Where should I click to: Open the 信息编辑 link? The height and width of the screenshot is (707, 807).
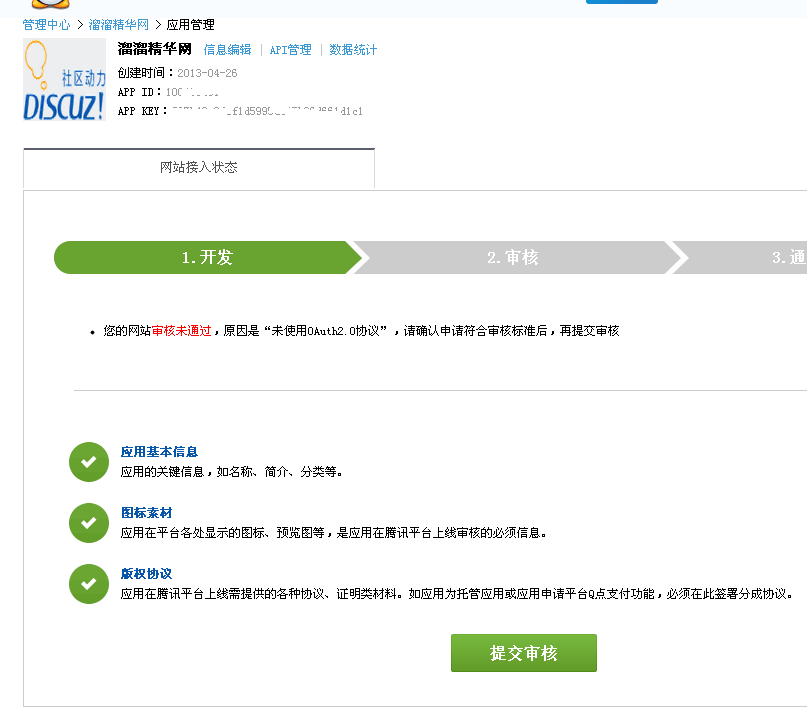227,49
